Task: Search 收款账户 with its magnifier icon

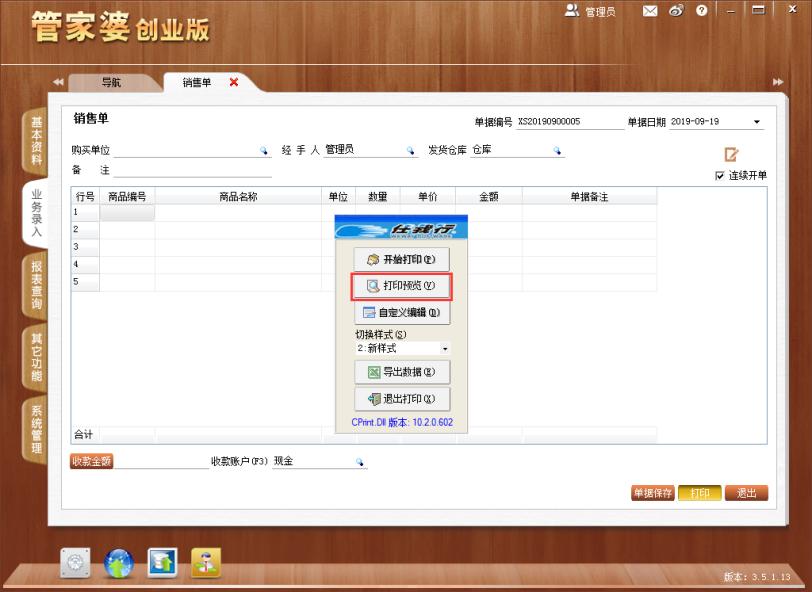Action: [360, 463]
